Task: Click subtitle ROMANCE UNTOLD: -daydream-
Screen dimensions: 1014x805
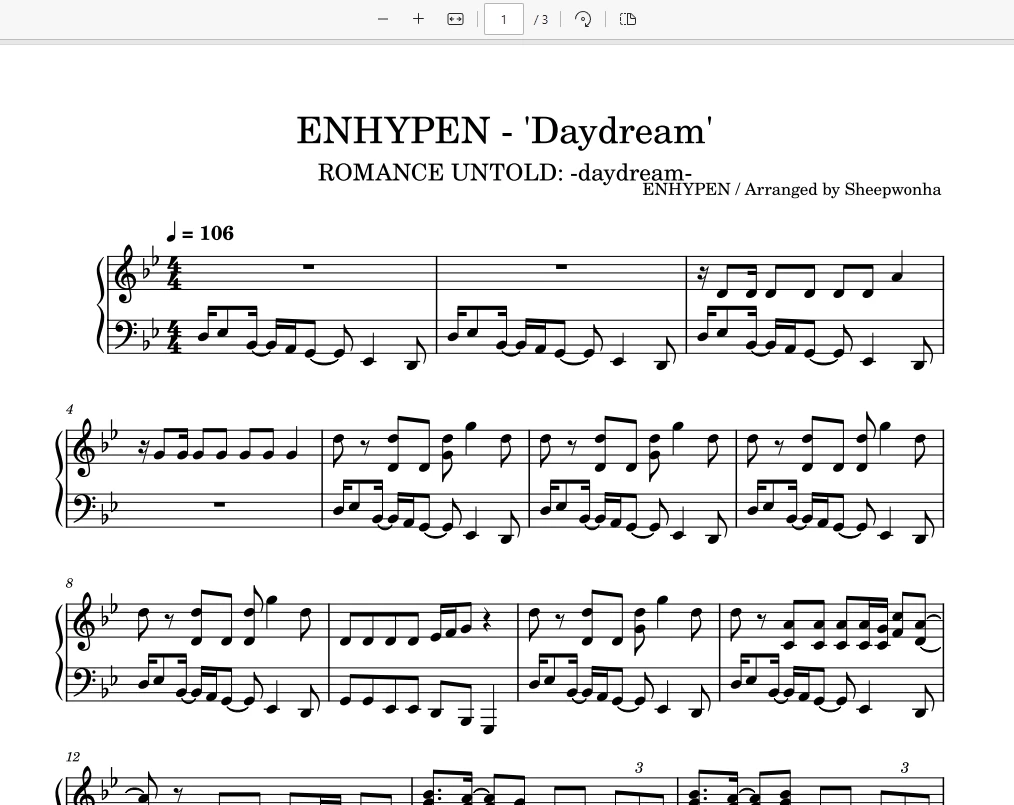Action: pyautogui.click(x=505, y=173)
